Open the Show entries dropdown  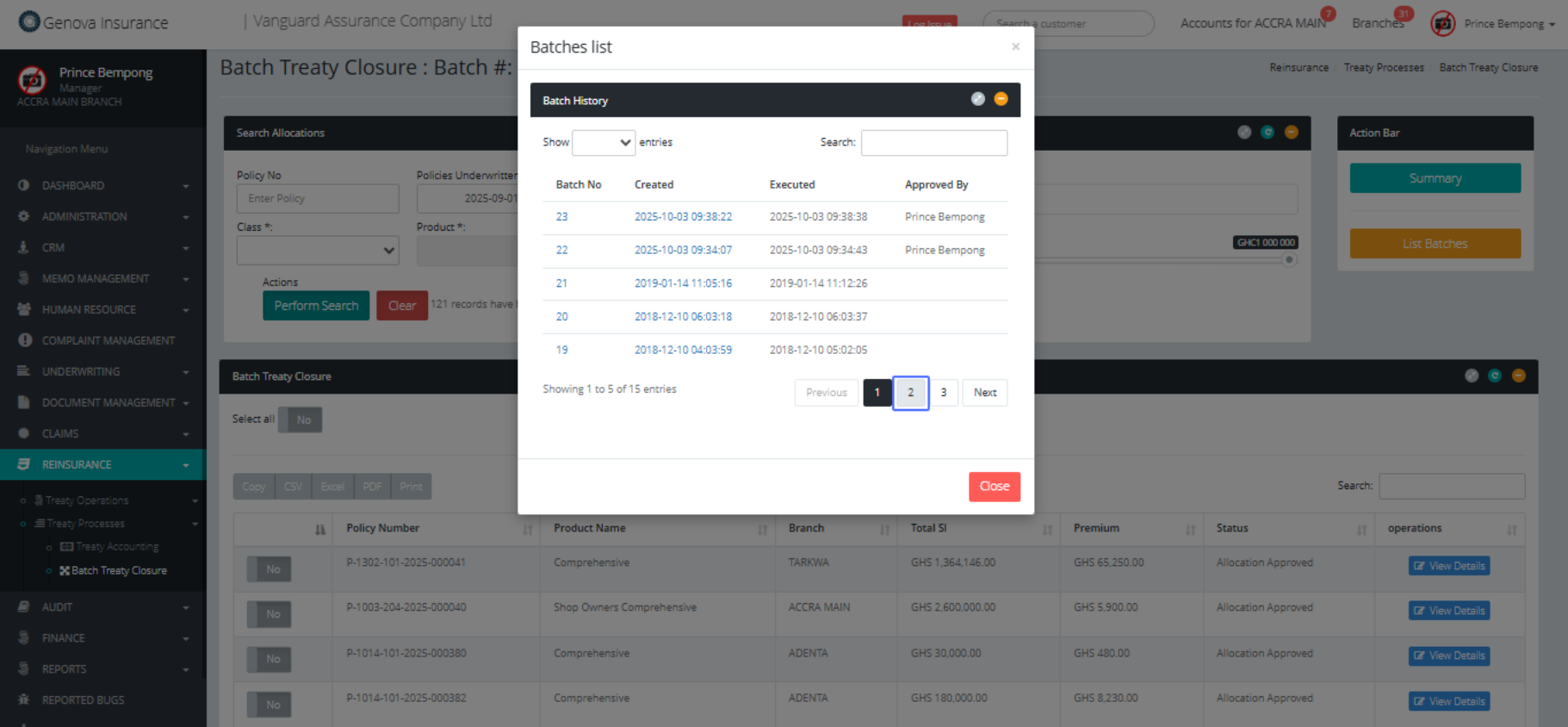(x=603, y=142)
